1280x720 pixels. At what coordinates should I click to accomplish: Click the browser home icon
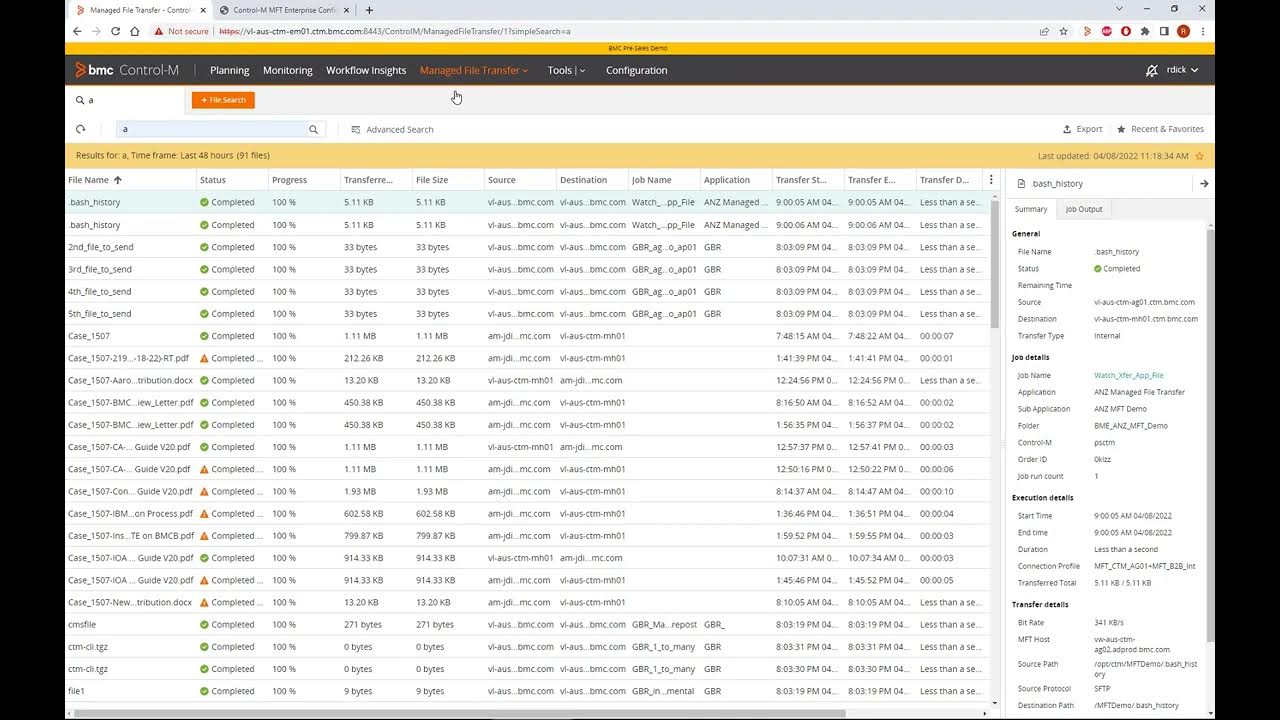pyautogui.click(x=137, y=31)
